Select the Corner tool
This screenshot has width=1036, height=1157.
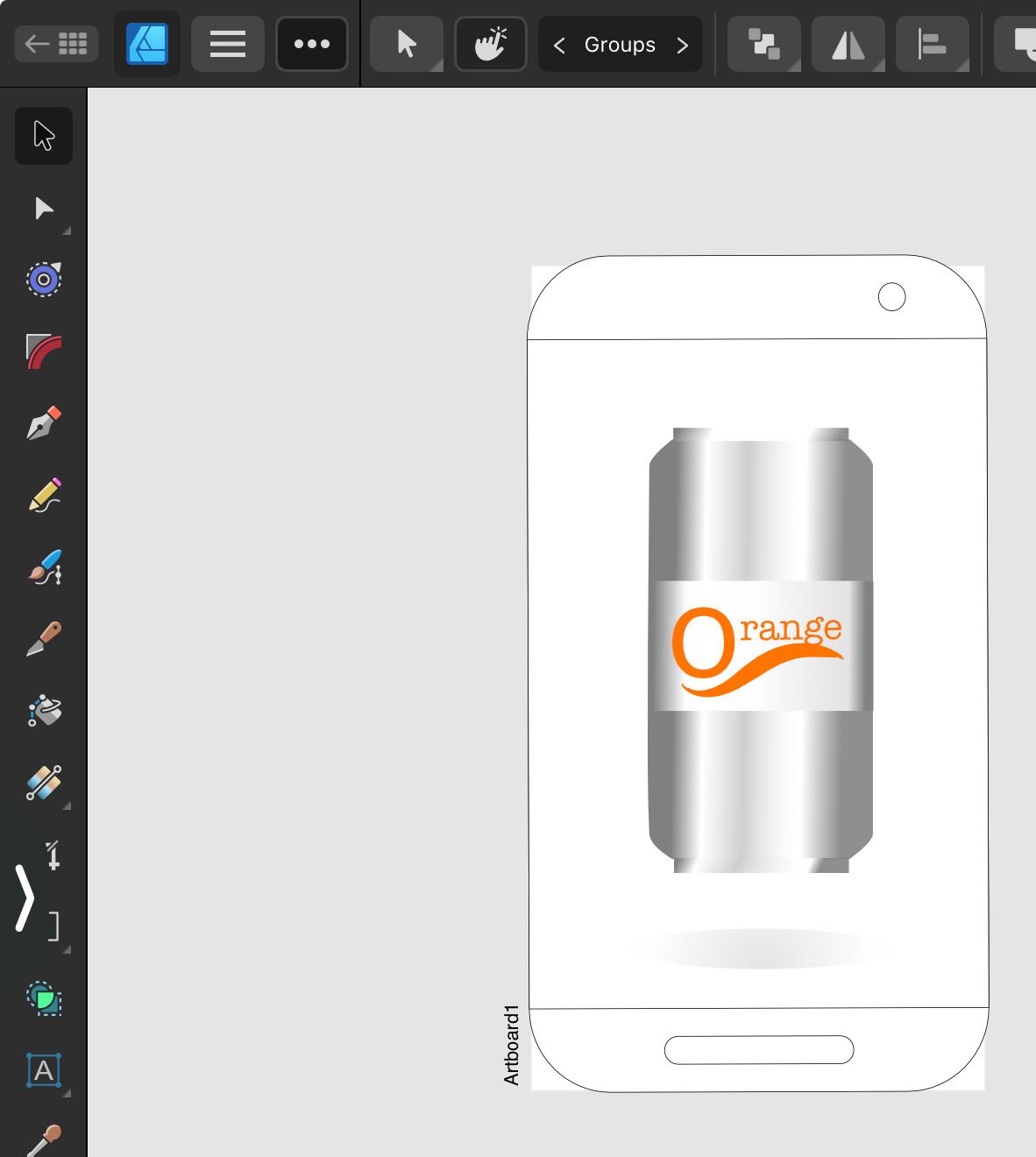[44, 351]
